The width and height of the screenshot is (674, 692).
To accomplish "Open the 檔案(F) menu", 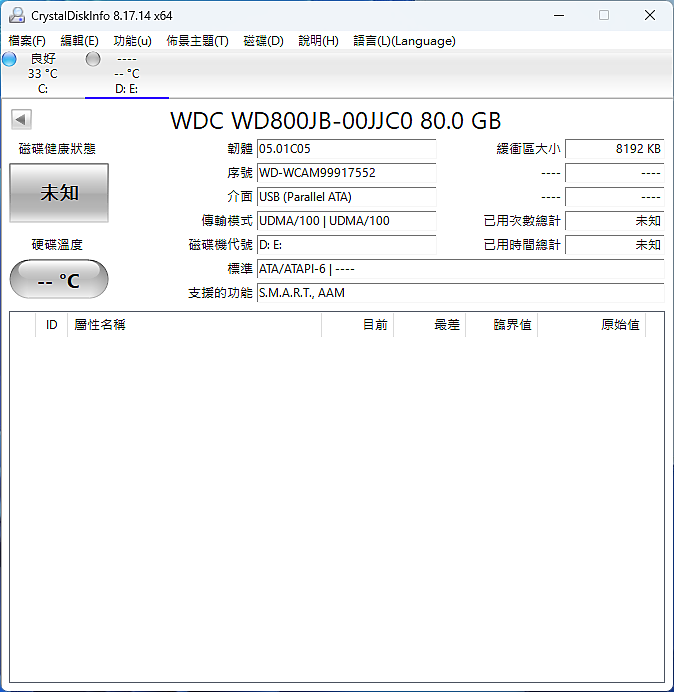I will (27, 41).
